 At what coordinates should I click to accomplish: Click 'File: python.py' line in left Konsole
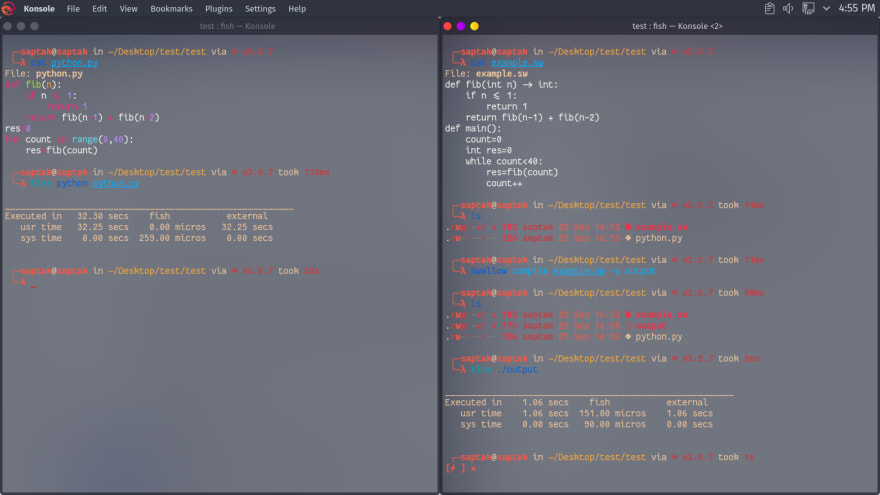(44, 74)
